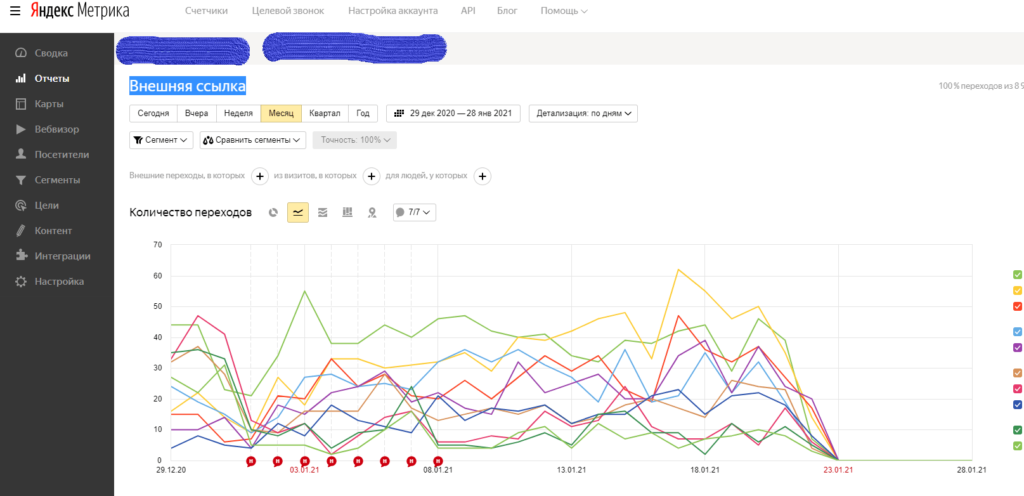The image size is (1024, 496).
Task: Switch chart to stacked area view
Action: [x=323, y=212]
